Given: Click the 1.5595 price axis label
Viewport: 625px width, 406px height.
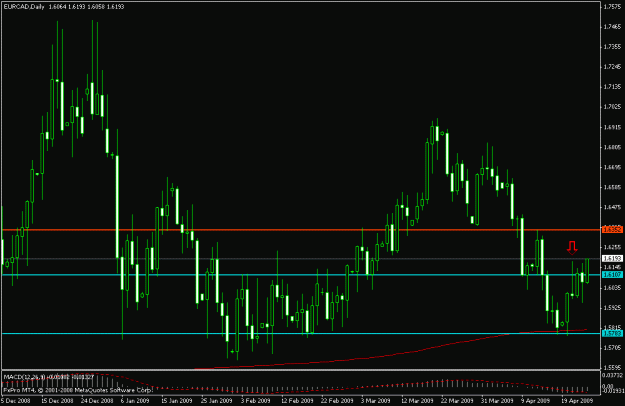Looking at the screenshot, I should (613, 367).
